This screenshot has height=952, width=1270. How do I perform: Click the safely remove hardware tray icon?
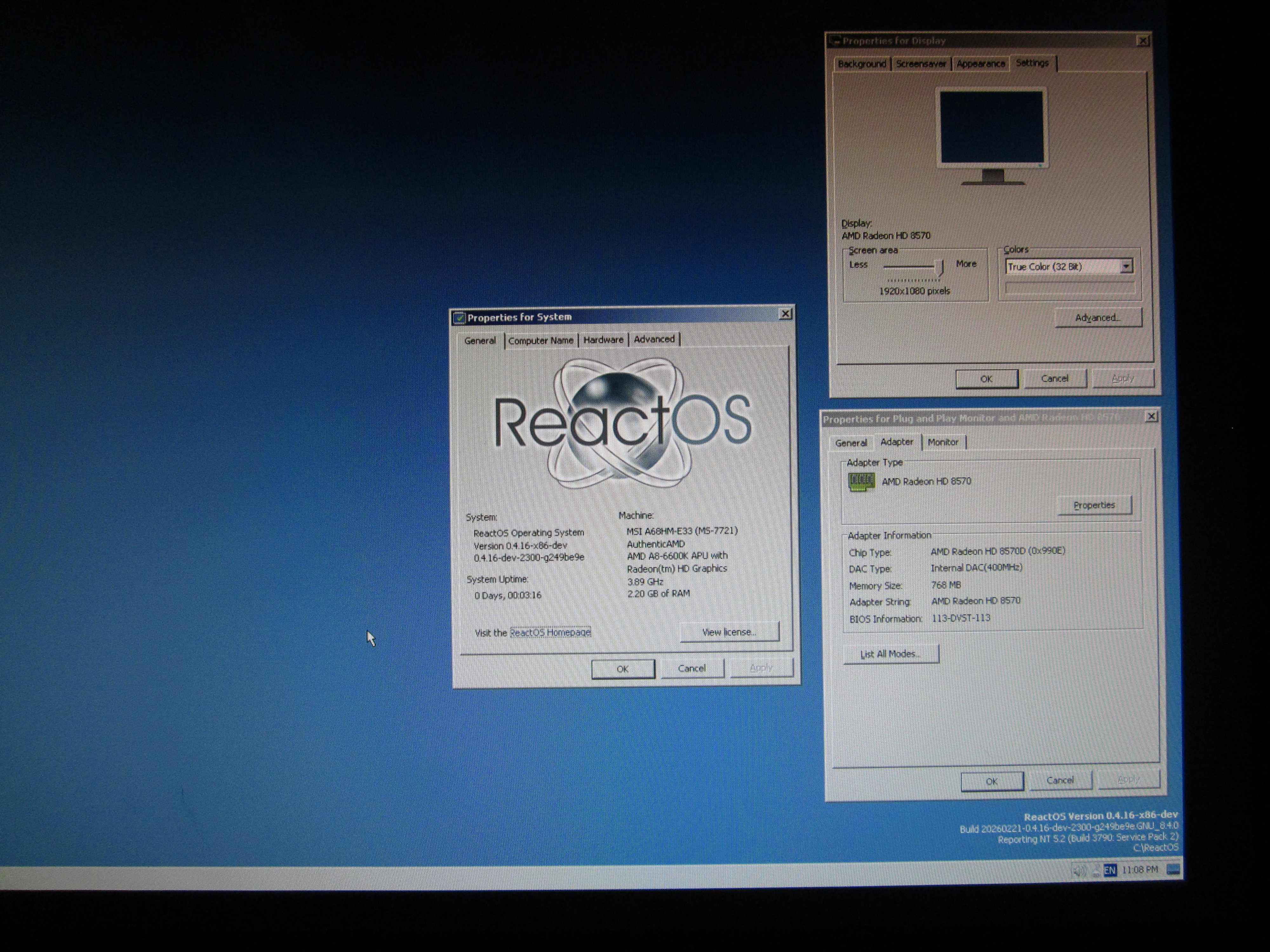(1095, 871)
